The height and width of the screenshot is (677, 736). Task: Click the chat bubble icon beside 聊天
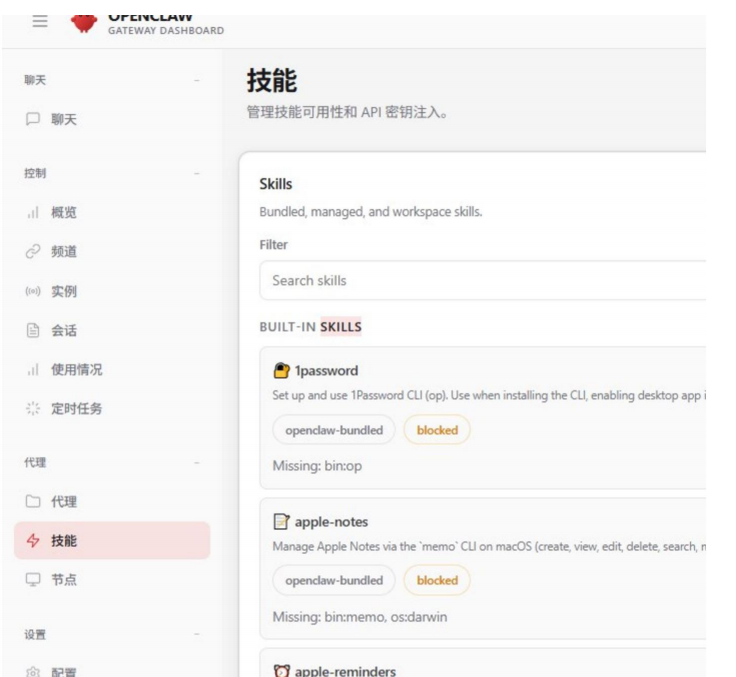[x=33, y=120]
